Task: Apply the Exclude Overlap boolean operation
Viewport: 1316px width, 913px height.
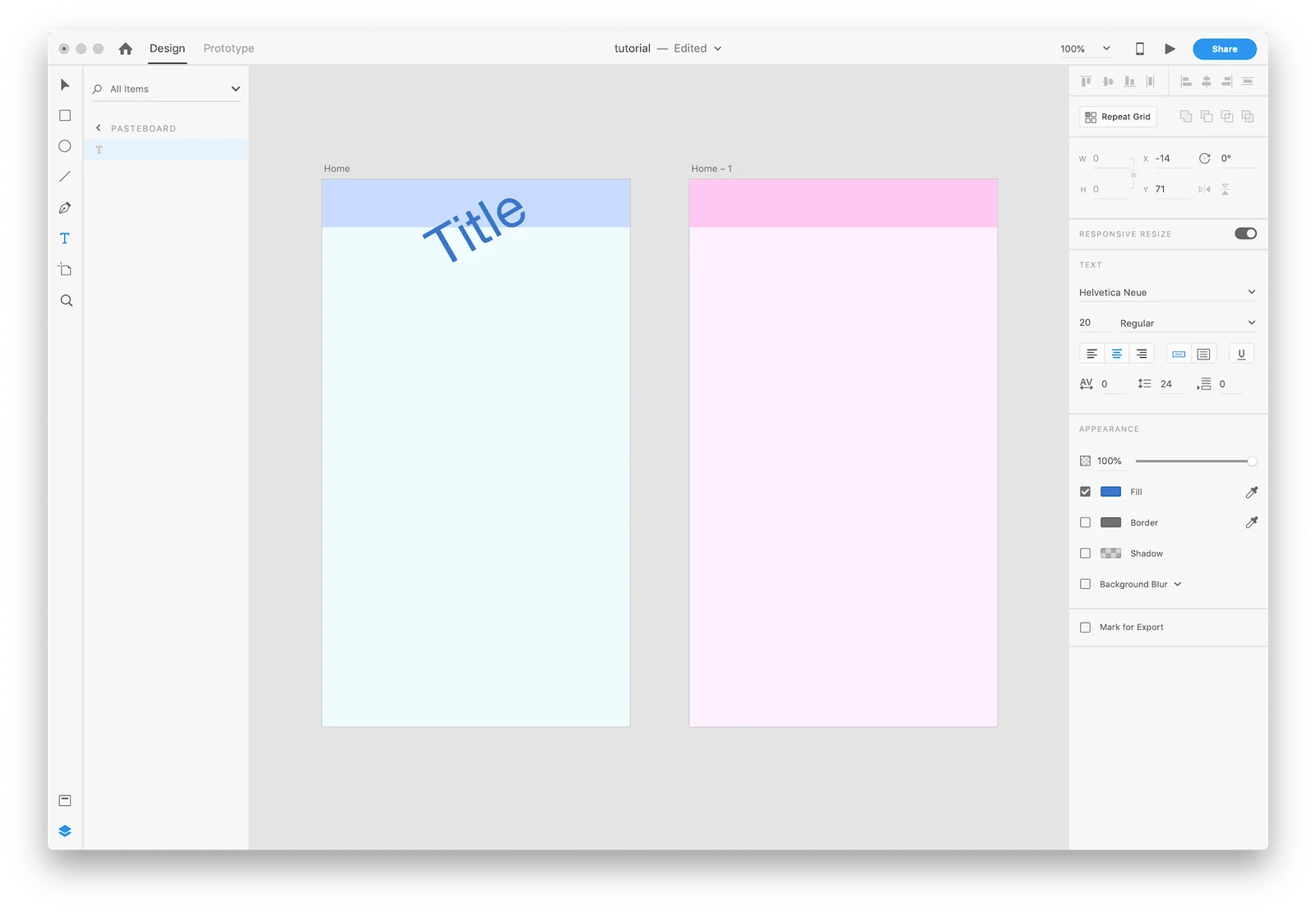Action: [1248, 117]
